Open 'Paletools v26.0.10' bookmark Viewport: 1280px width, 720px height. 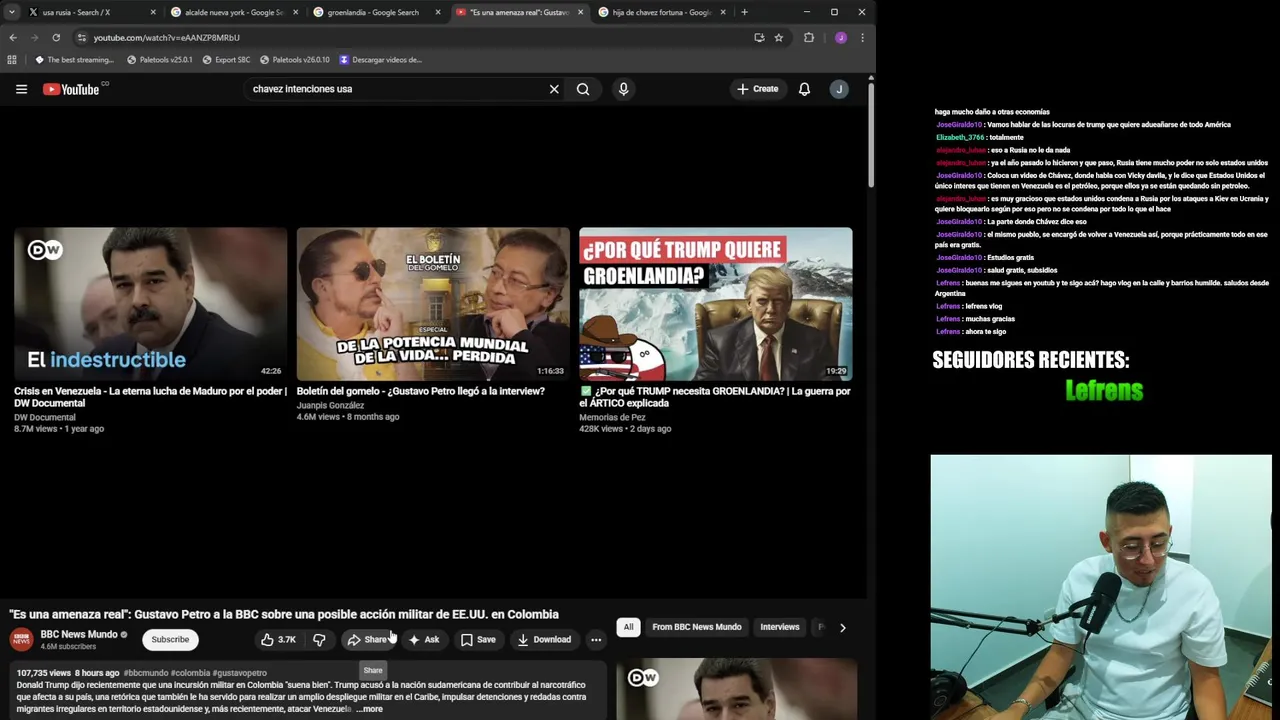coord(294,60)
